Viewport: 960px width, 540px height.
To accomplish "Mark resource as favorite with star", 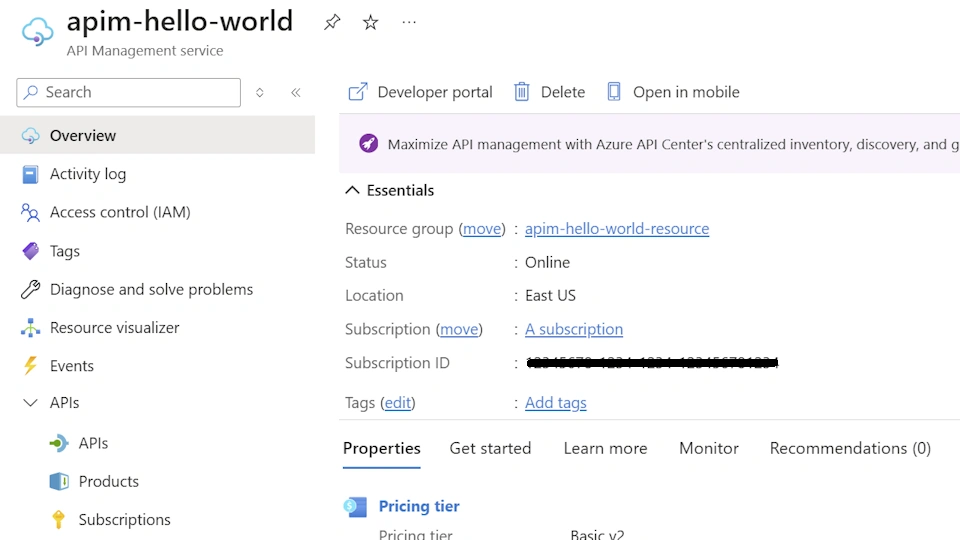I will pos(370,23).
